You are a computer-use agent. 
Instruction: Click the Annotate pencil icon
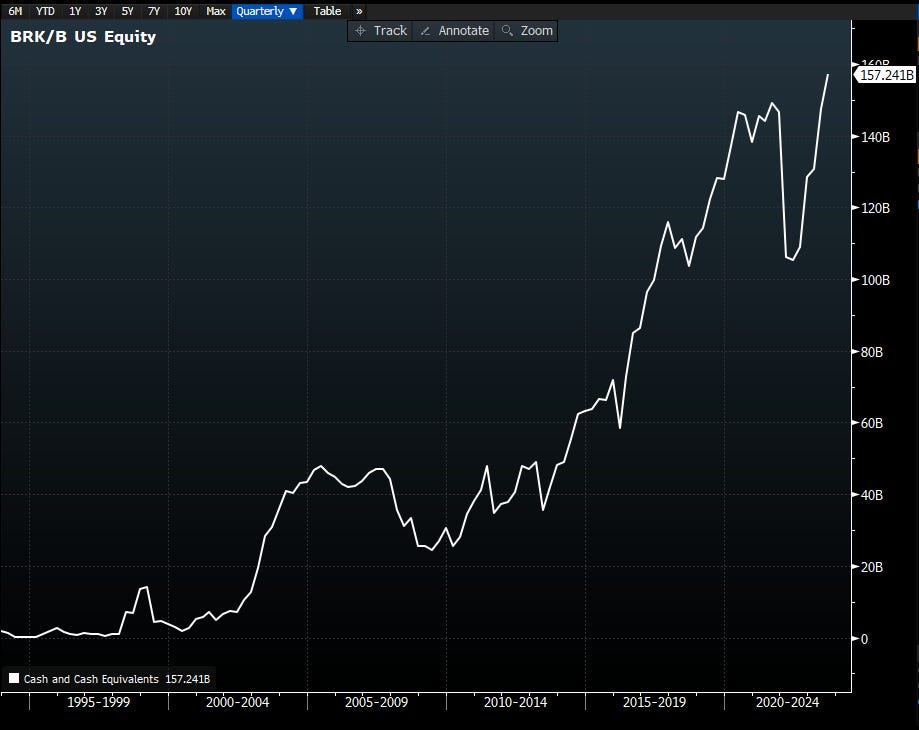pos(426,30)
